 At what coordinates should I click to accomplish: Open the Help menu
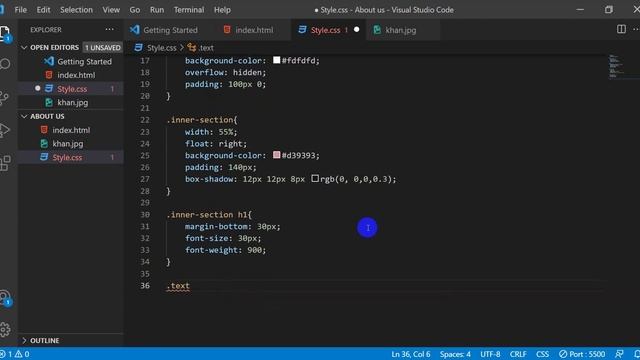coord(222,10)
